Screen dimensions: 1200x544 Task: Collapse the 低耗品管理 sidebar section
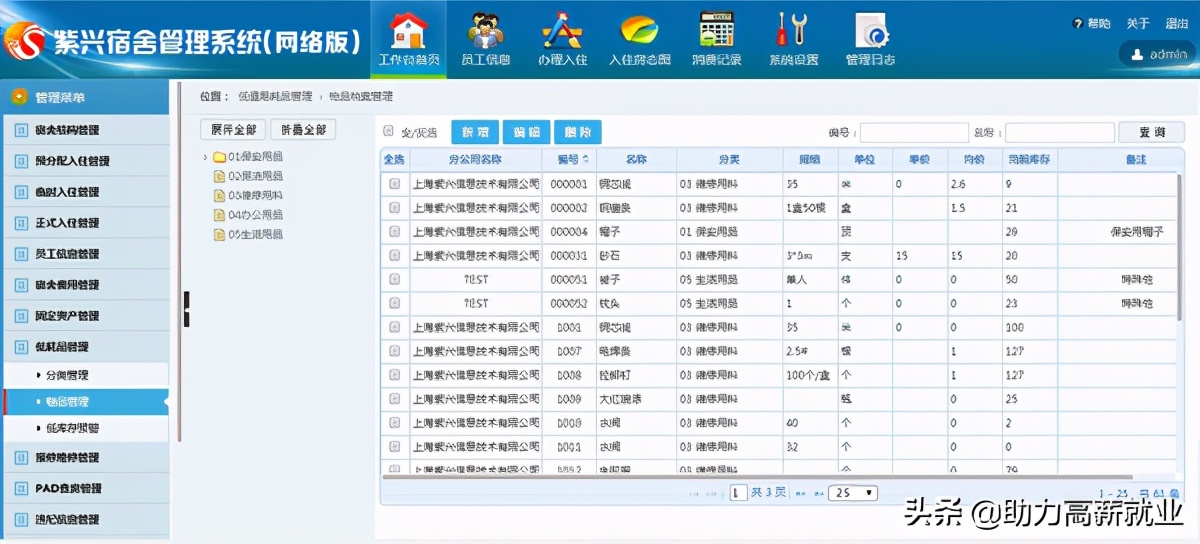coord(85,347)
